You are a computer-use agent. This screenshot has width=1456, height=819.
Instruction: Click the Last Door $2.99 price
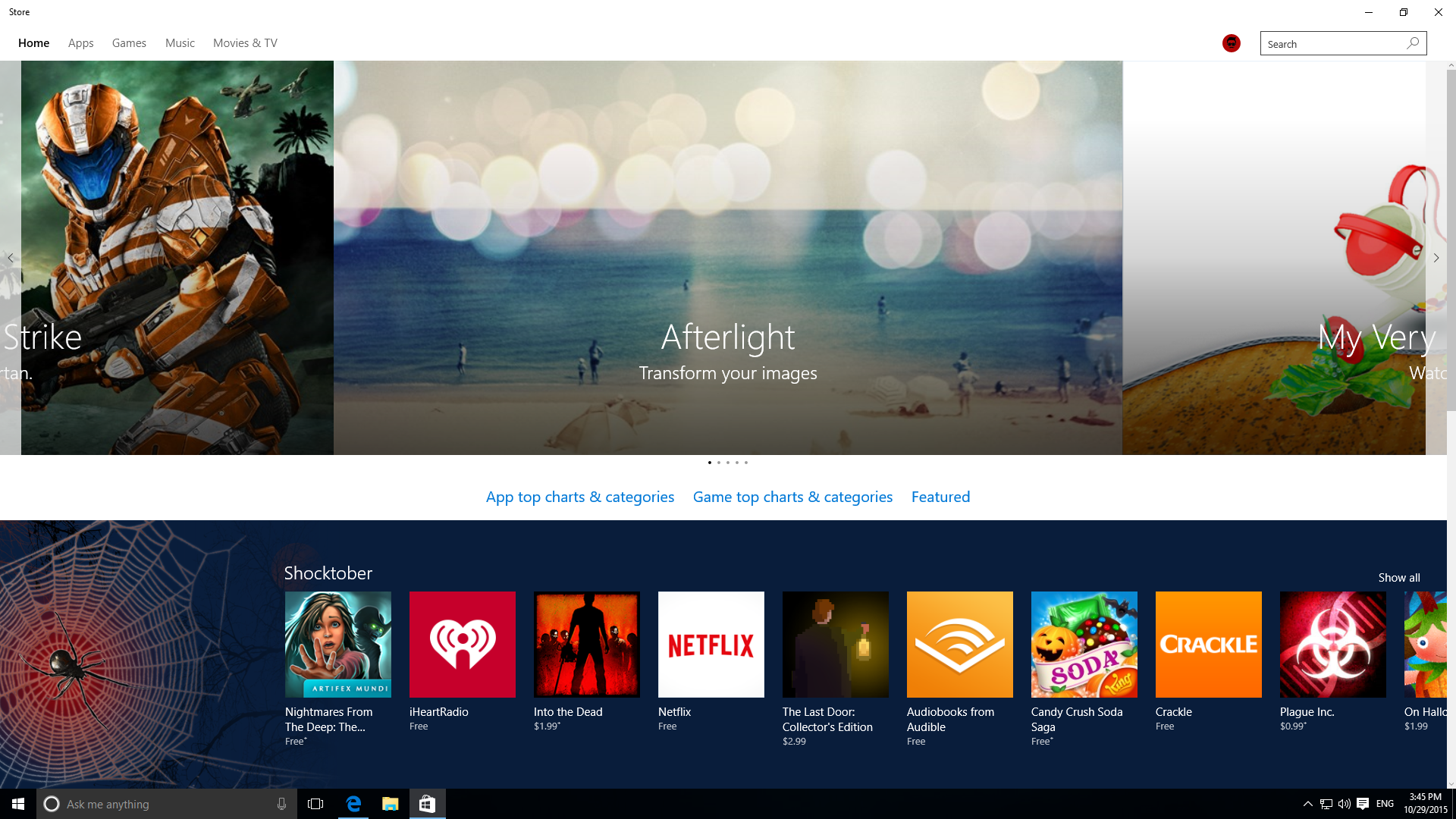pos(794,742)
